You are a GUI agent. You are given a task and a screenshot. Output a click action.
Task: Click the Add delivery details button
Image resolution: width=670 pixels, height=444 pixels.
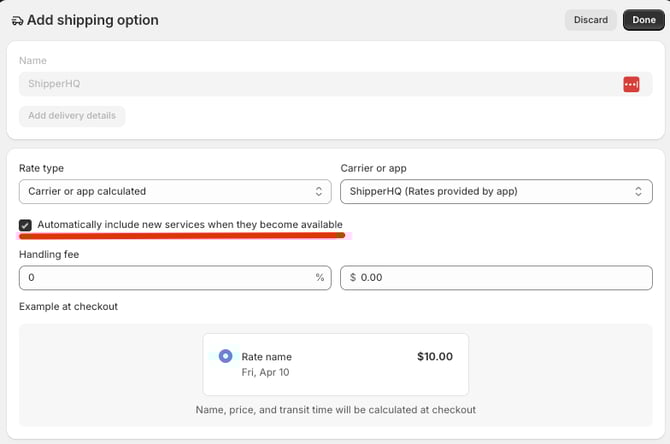point(72,116)
